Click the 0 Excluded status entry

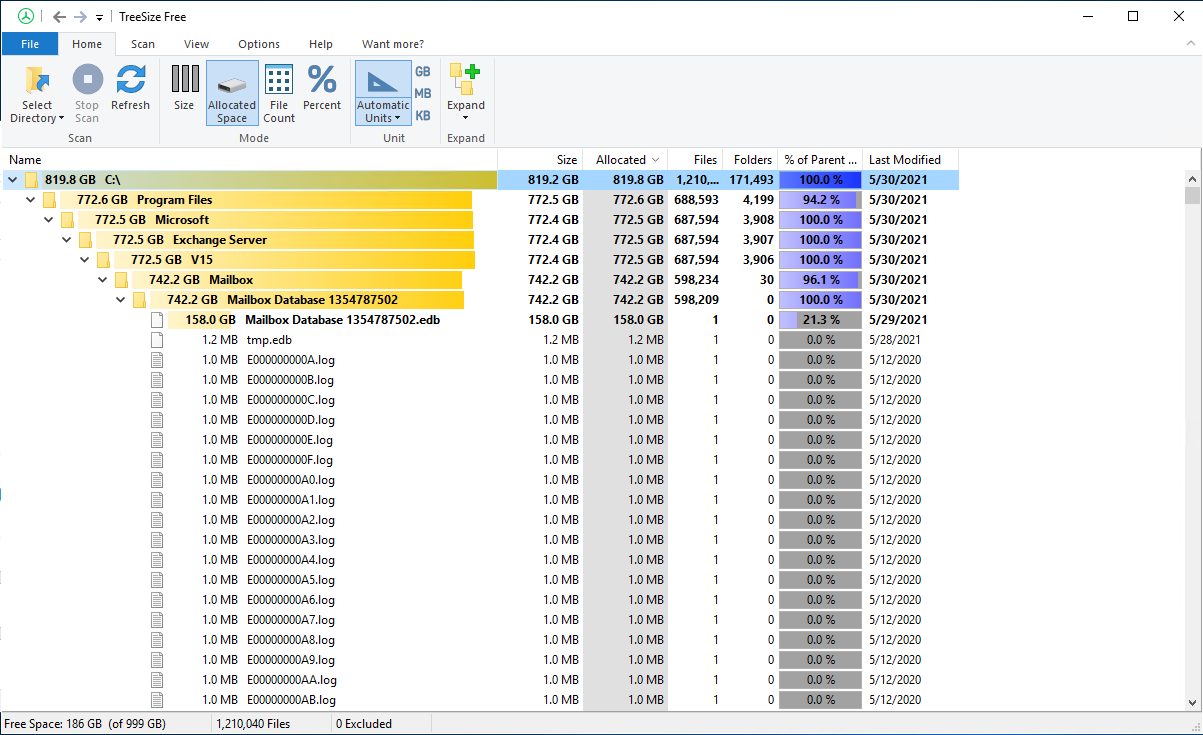(364, 724)
